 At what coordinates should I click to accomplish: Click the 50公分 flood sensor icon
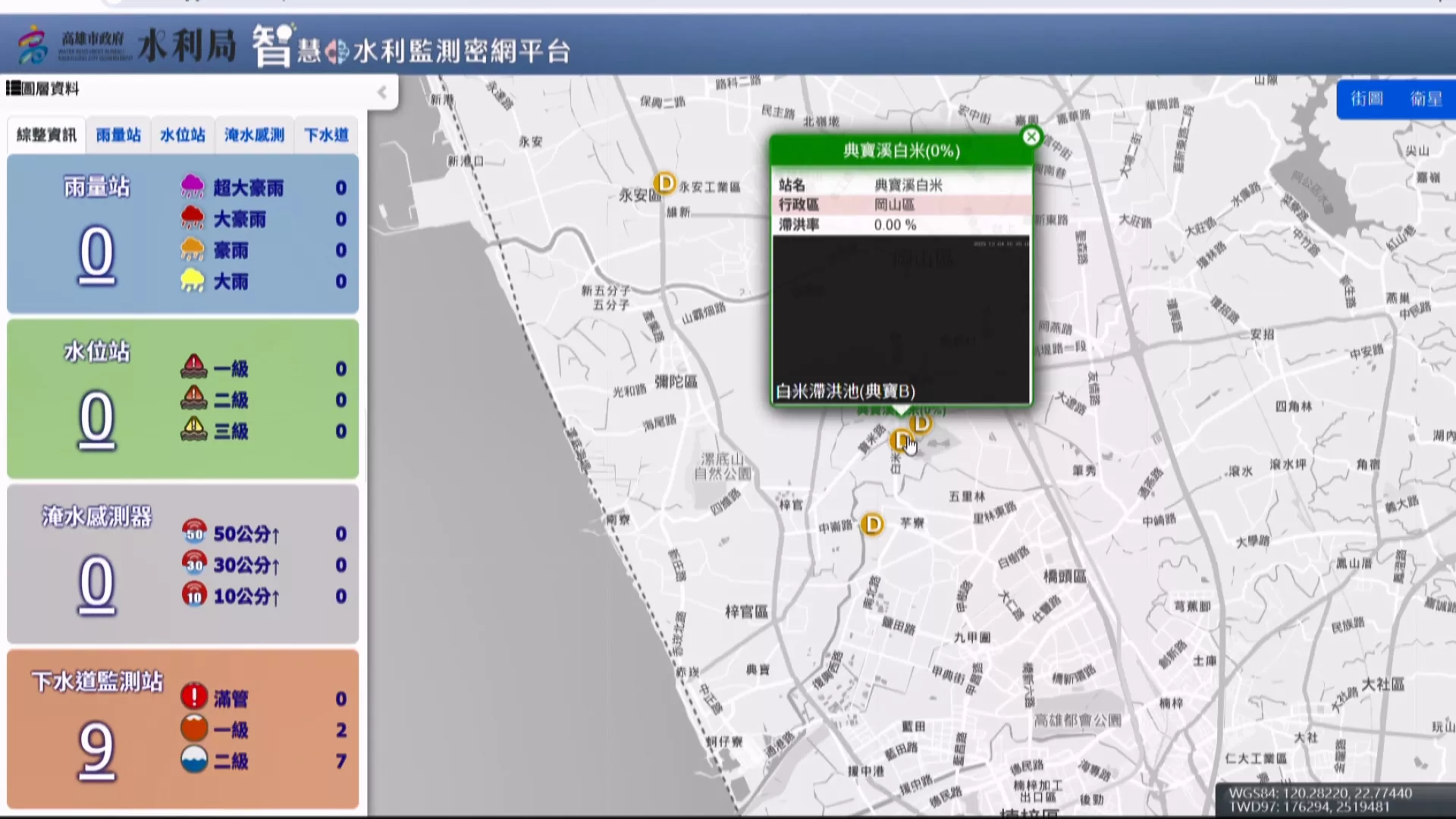click(x=194, y=532)
